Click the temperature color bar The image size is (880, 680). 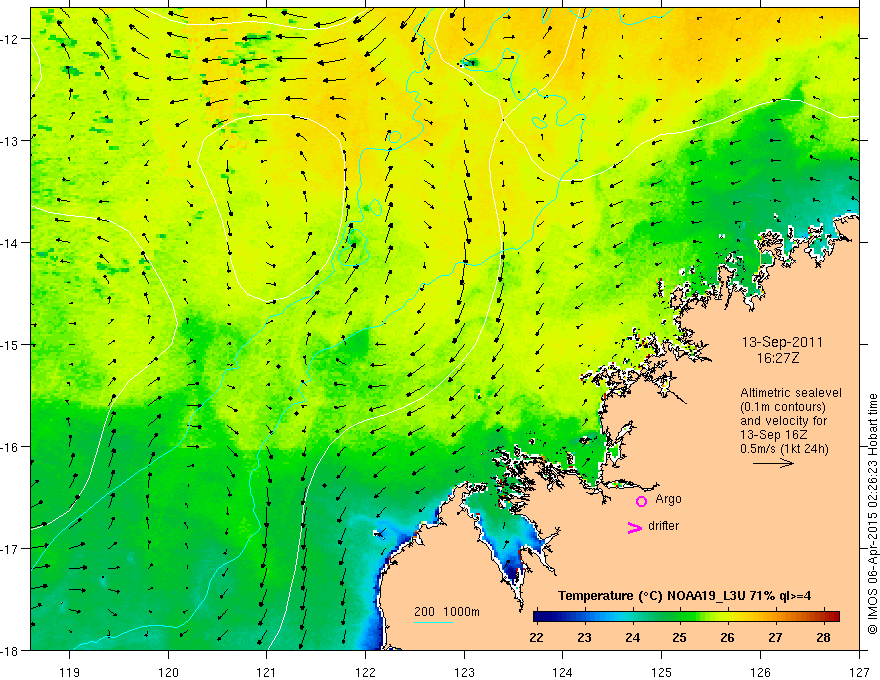[686, 616]
